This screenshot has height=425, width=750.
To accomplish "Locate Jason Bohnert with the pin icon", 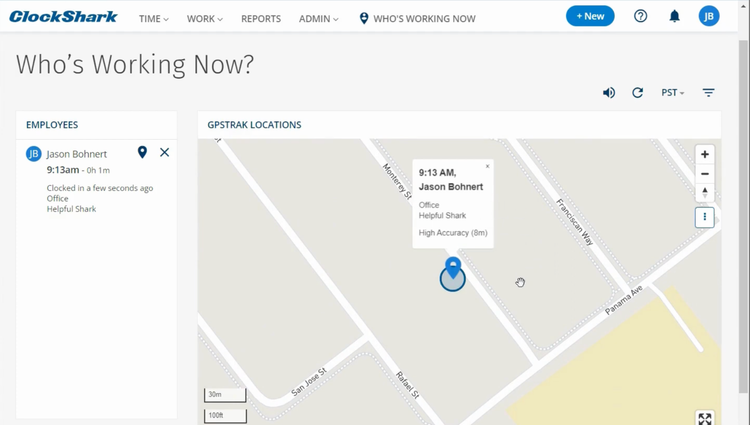I will (142, 153).
